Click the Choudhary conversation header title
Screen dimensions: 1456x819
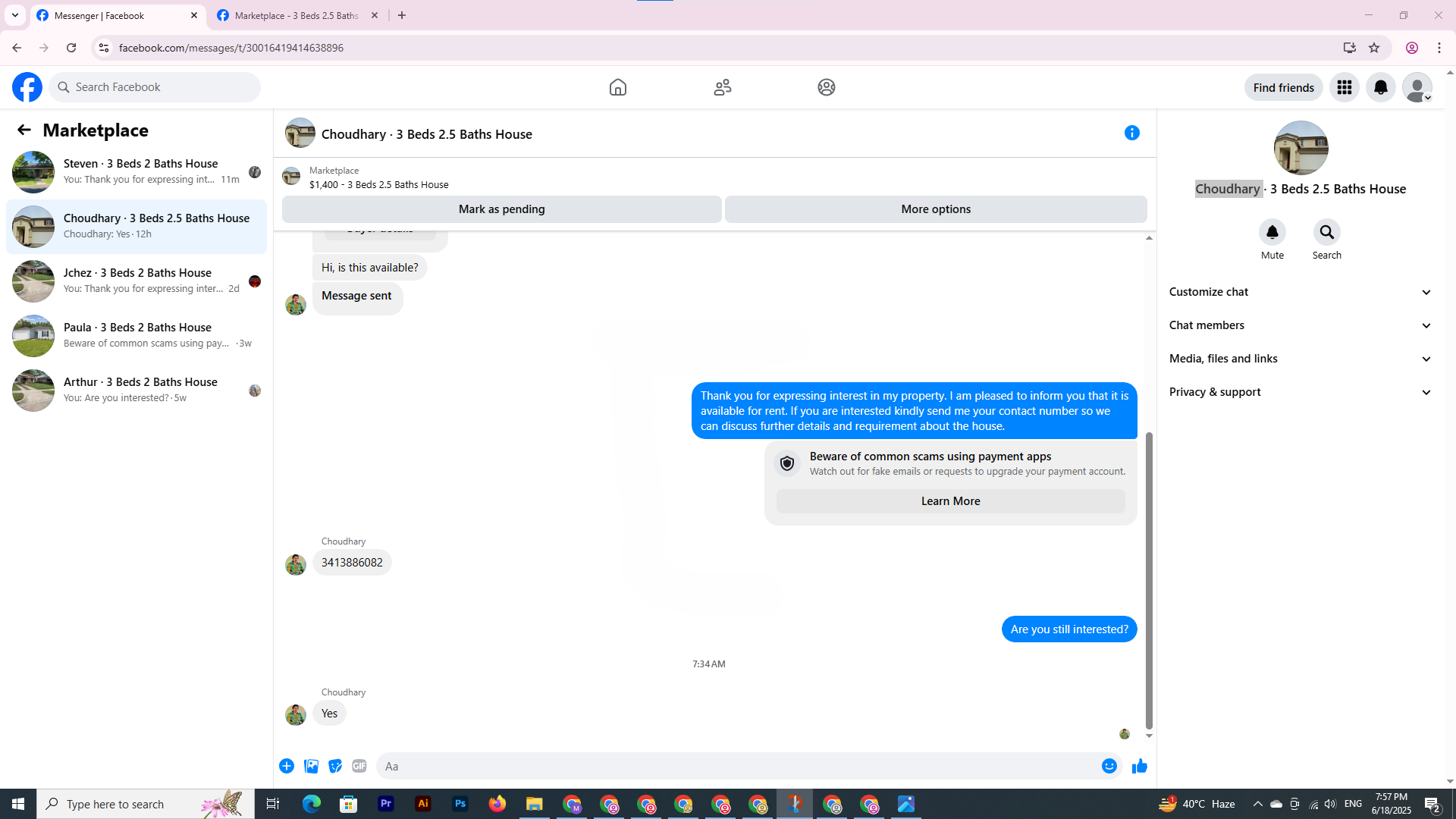click(x=426, y=134)
